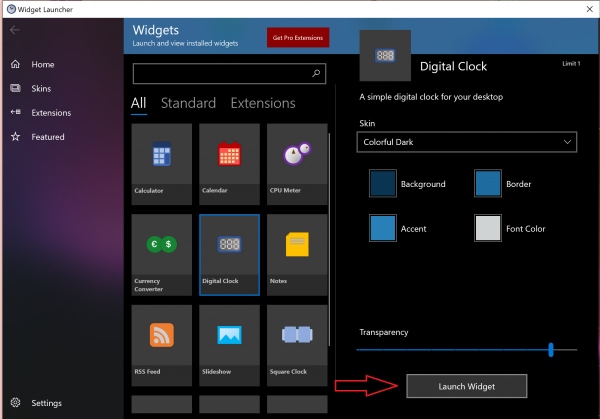Image resolution: width=600 pixels, height=419 pixels.
Task: Open the Home page from the sidebar label
Action: [x=43, y=64]
